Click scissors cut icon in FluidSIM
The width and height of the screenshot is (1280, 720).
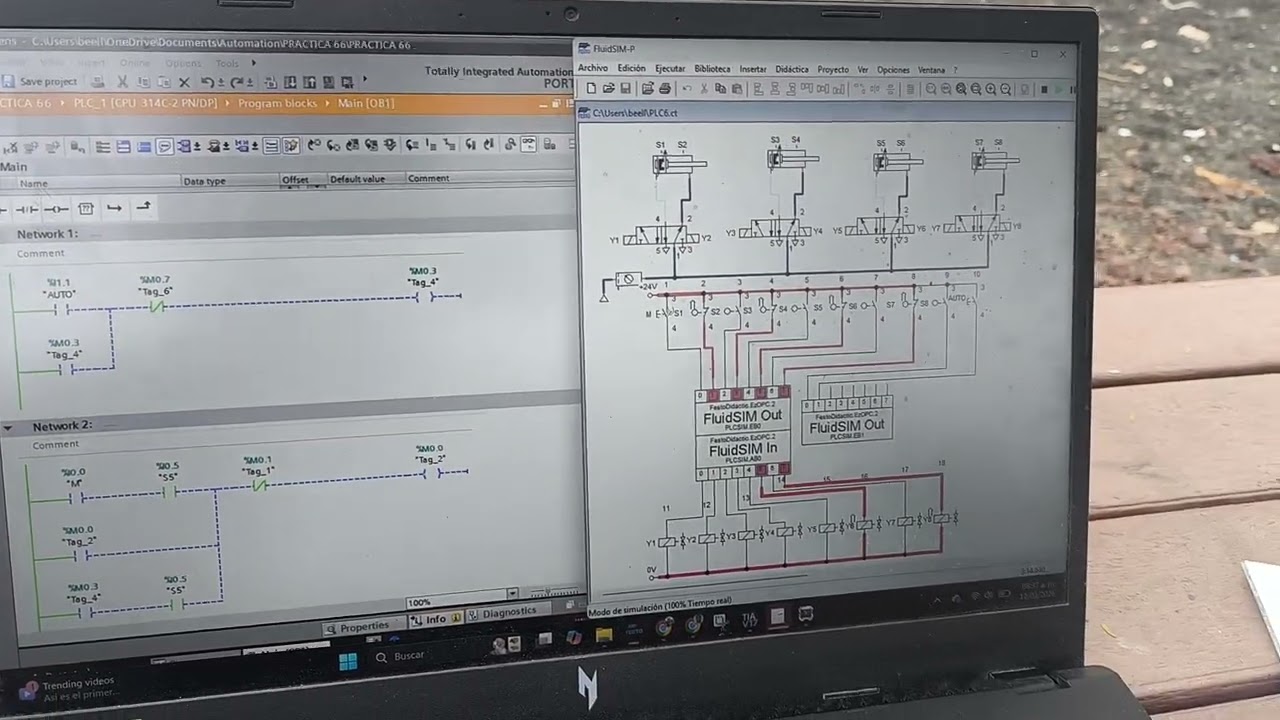704,89
